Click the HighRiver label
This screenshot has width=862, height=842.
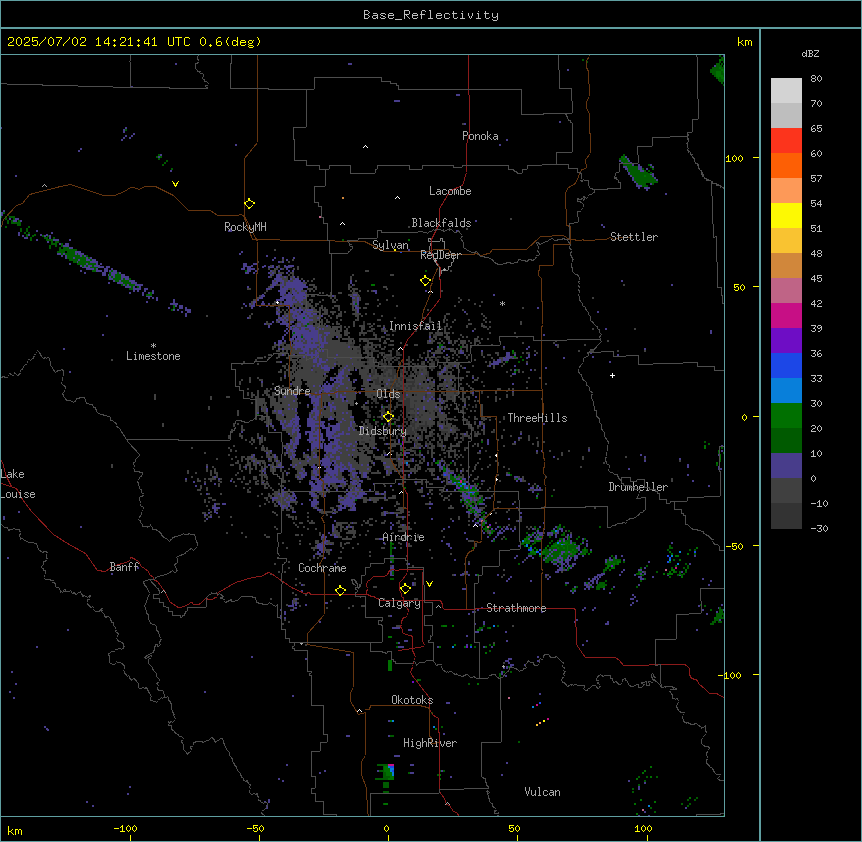click(430, 743)
